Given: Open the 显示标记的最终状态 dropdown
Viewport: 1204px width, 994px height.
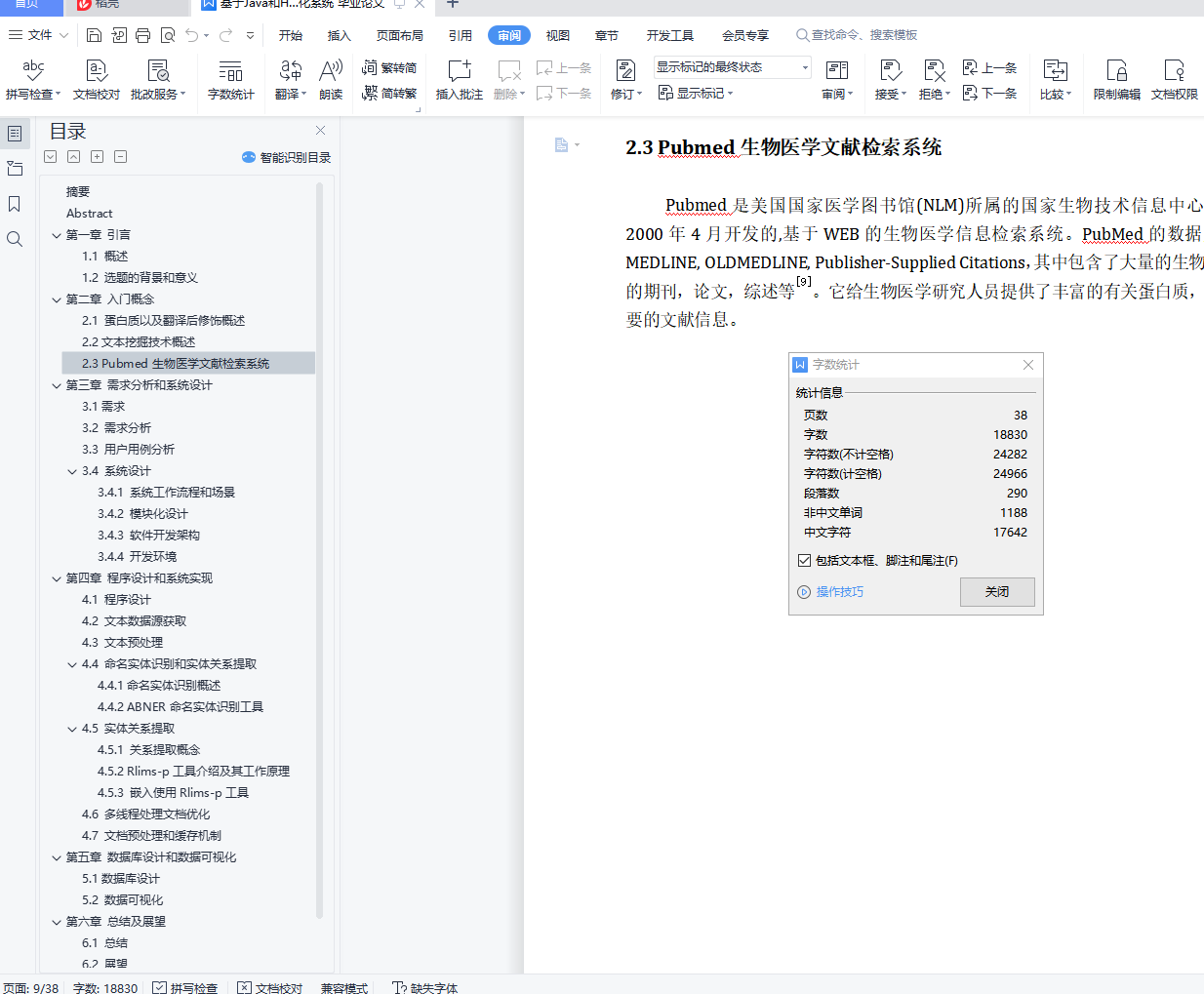Looking at the screenshot, I should [x=733, y=67].
